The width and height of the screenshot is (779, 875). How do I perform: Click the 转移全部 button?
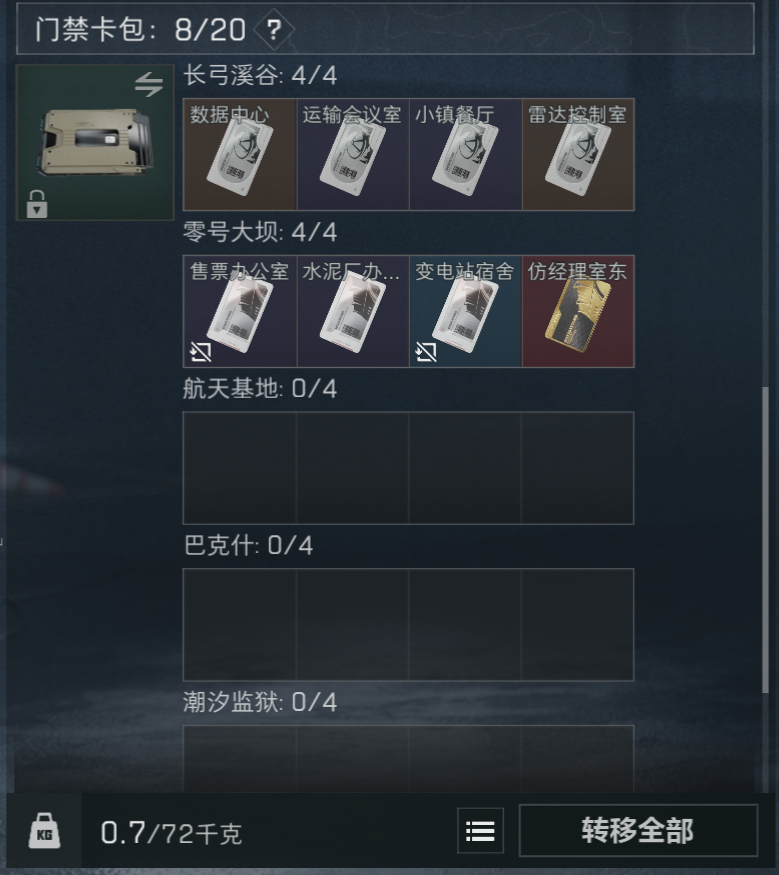coord(638,830)
